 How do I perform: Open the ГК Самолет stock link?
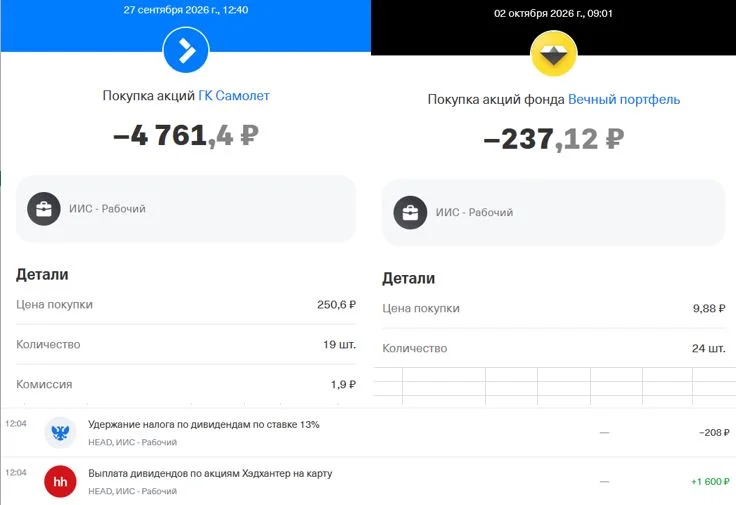coord(234,96)
